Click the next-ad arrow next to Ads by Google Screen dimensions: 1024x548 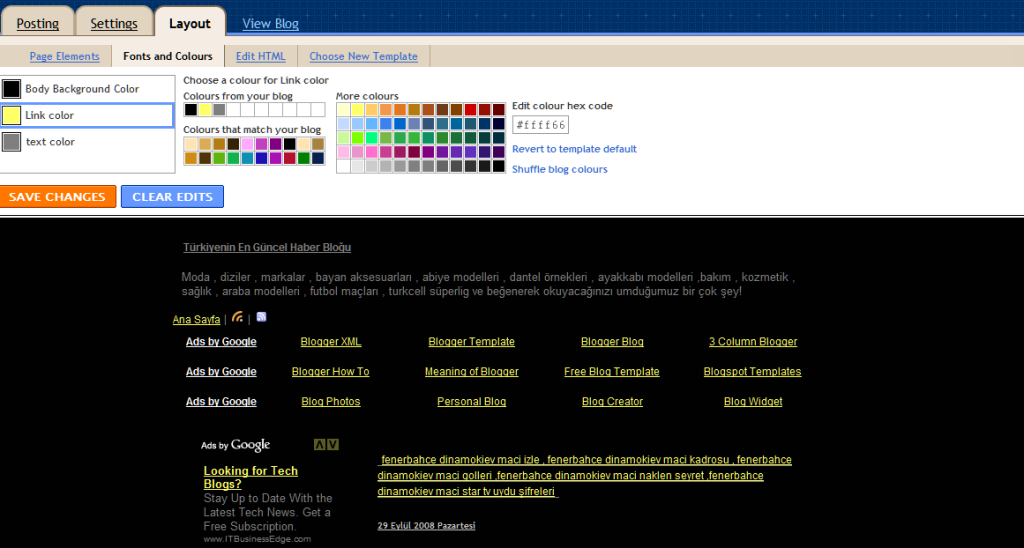click(333, 445)
